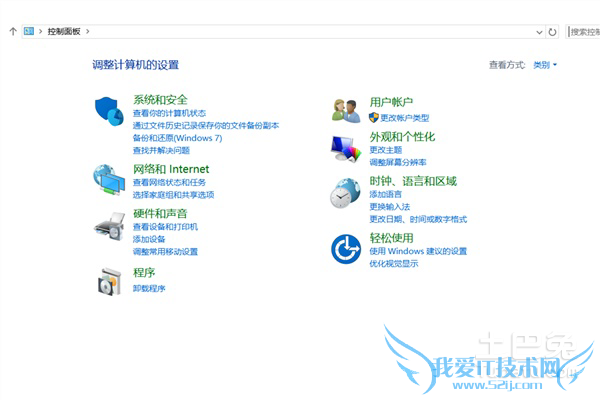Open the Hardware and Sound printer icon

(110, 227)
